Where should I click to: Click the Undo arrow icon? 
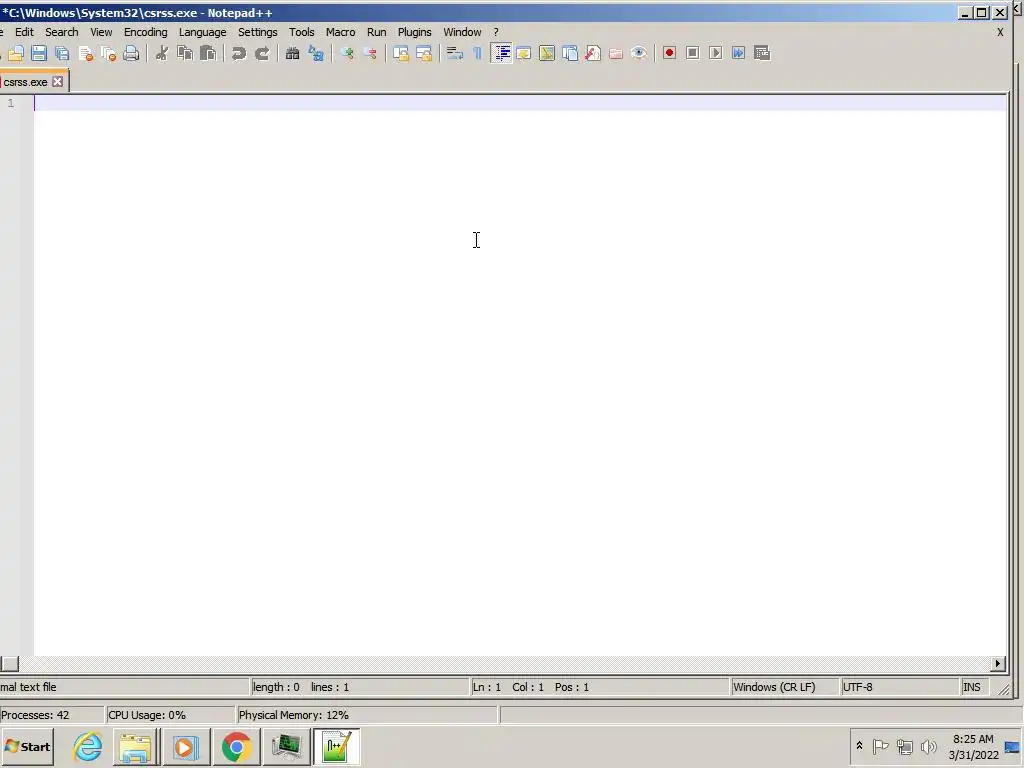coord(238,53)
